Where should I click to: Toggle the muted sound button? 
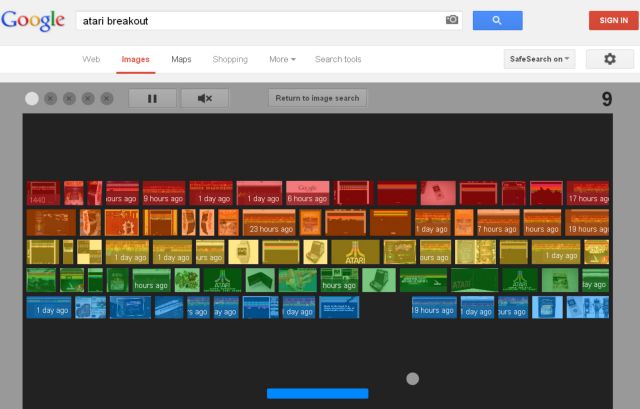coord(204,98)
